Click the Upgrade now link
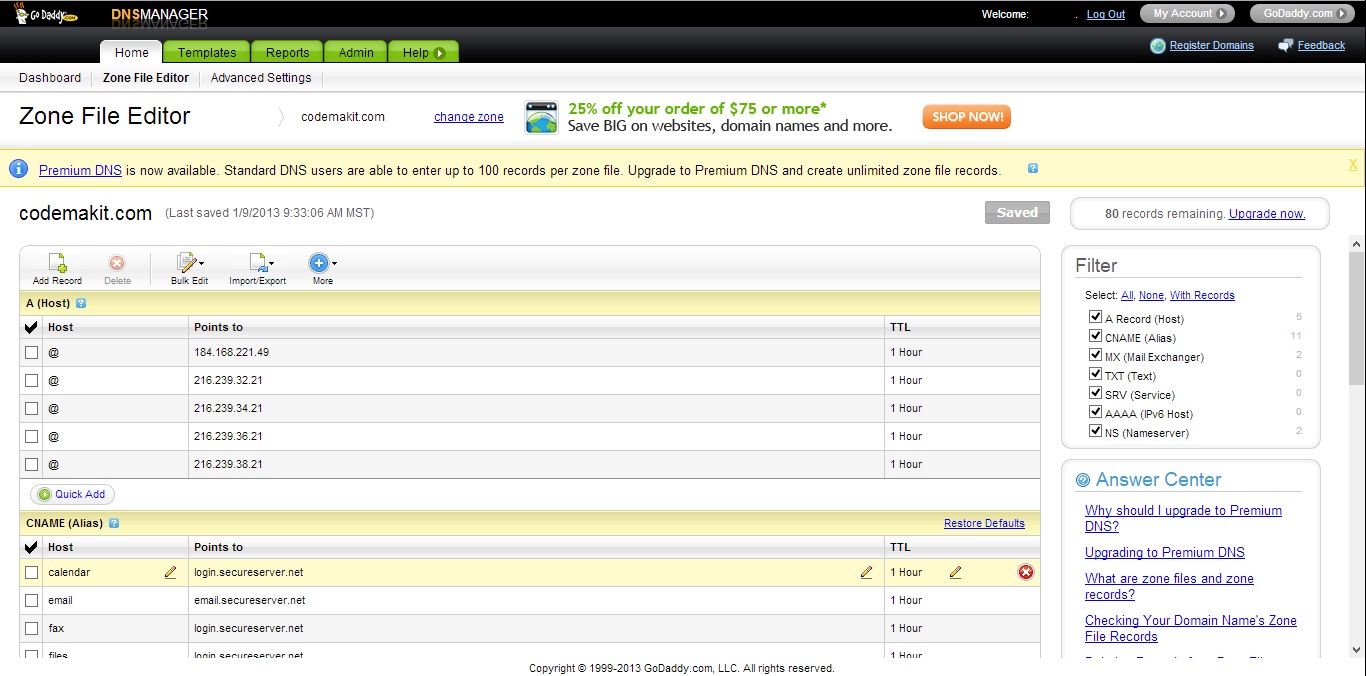Viewport: 1366px width, 676px height. click(1267, 214)
